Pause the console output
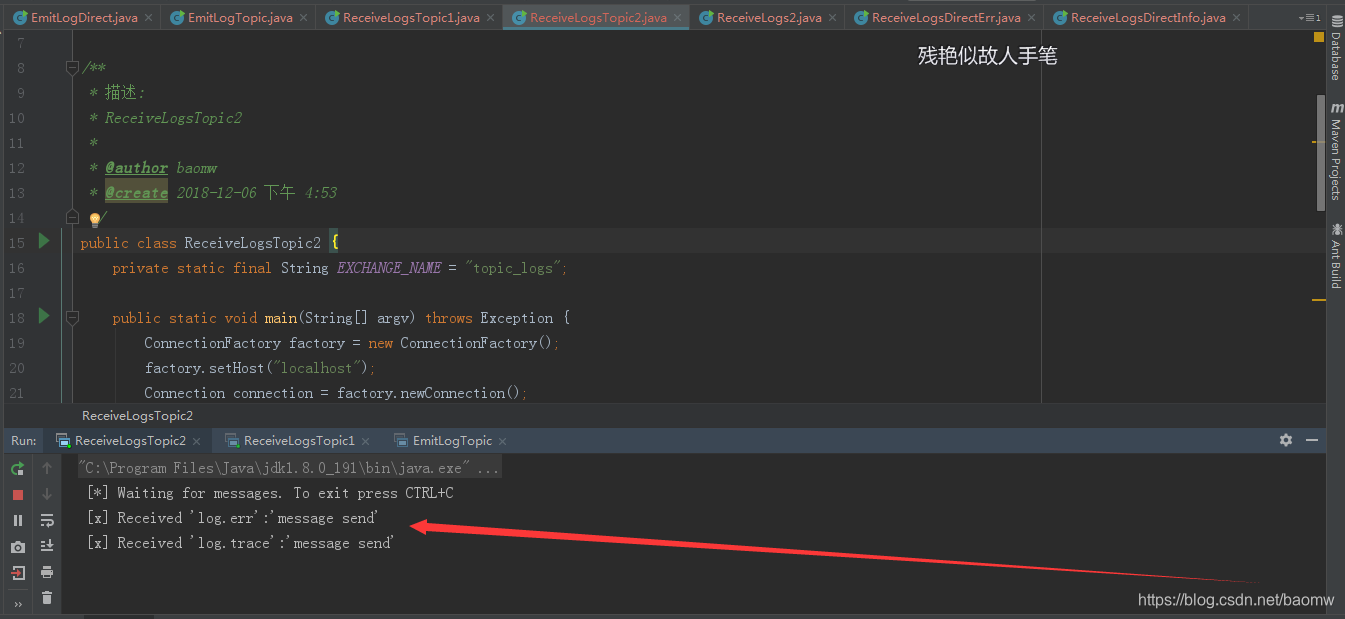The image size is (1345, 619). point(17,520)
